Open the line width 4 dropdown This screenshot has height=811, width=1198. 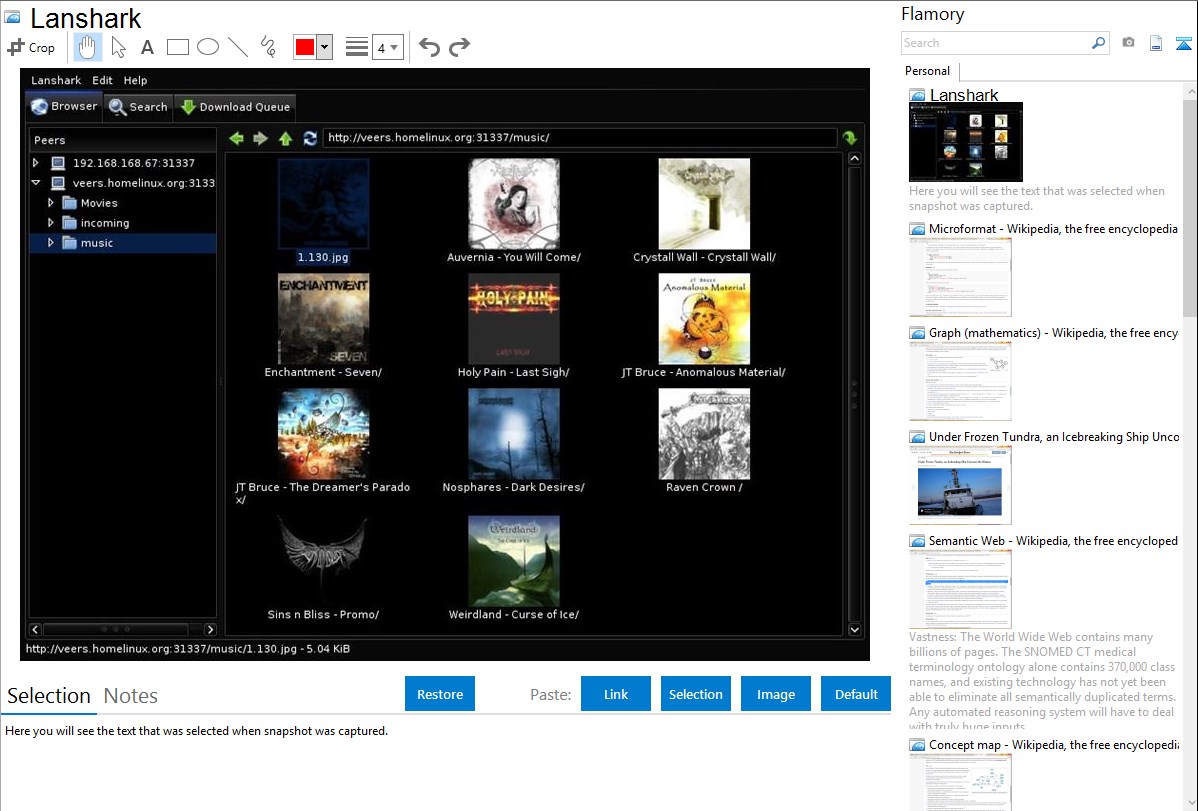pos(387,47)
